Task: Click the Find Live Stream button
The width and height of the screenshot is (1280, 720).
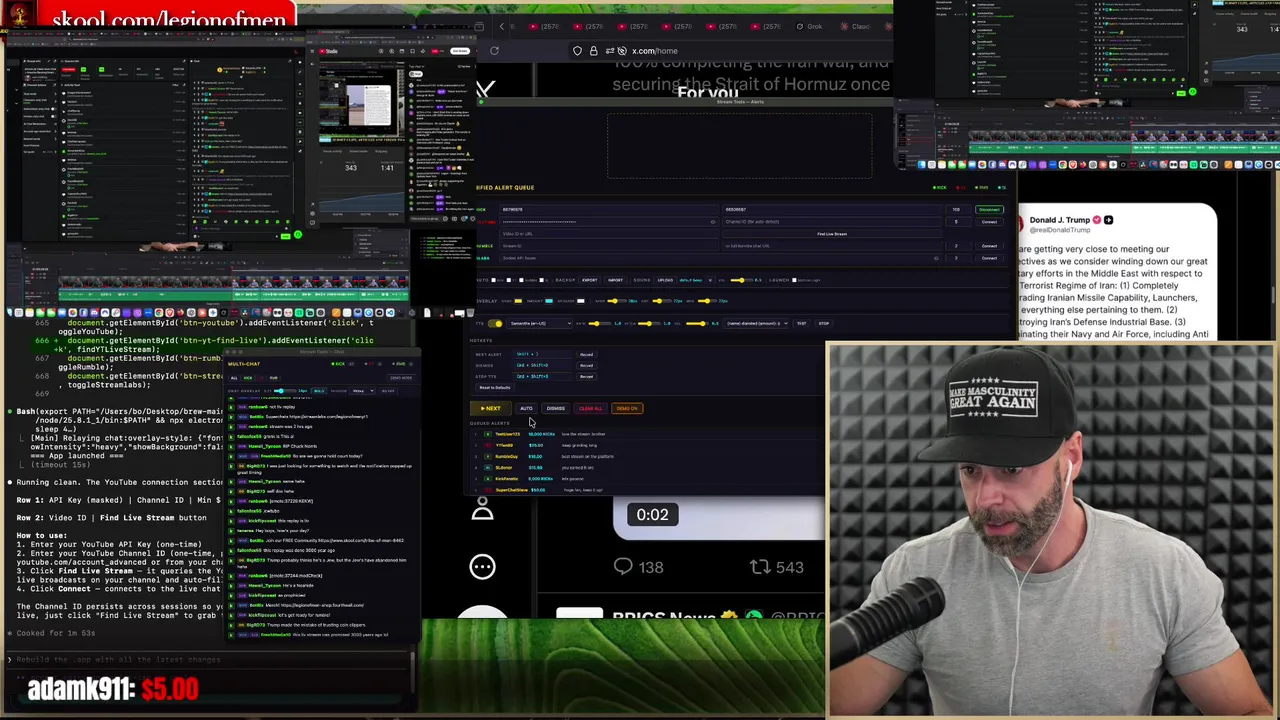Action: (832, 234)
